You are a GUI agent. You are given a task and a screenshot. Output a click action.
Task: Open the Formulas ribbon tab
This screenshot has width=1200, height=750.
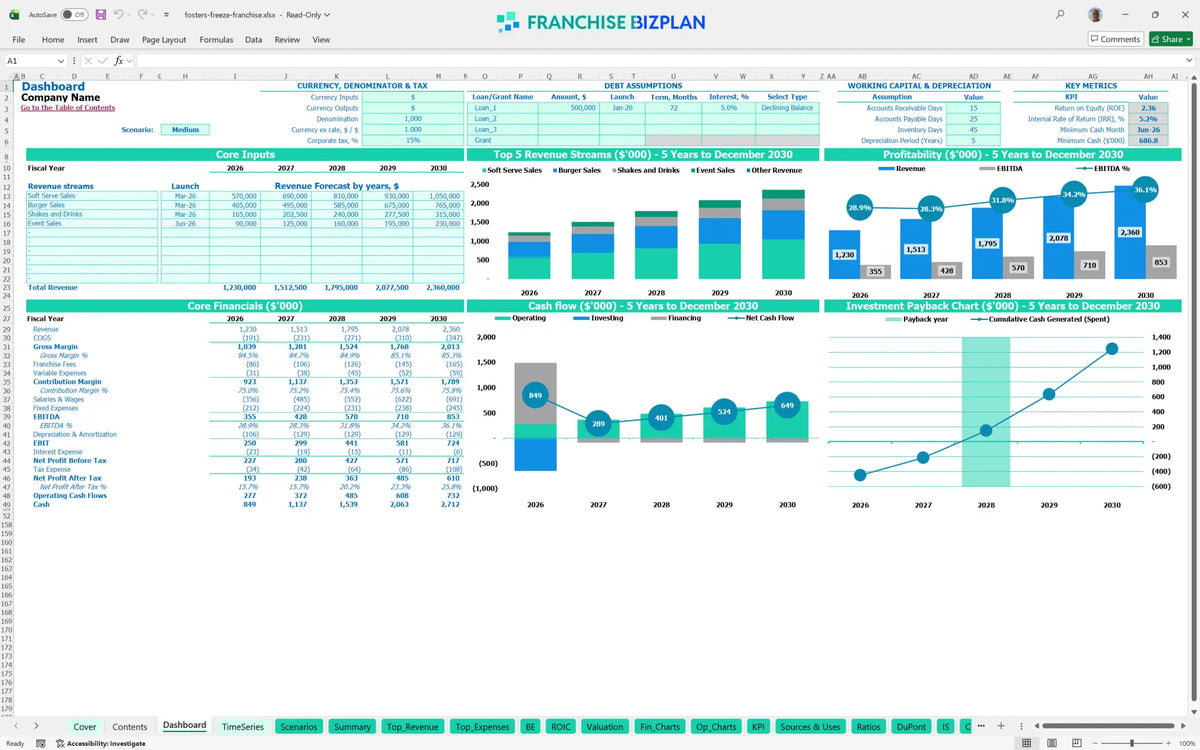216,39
